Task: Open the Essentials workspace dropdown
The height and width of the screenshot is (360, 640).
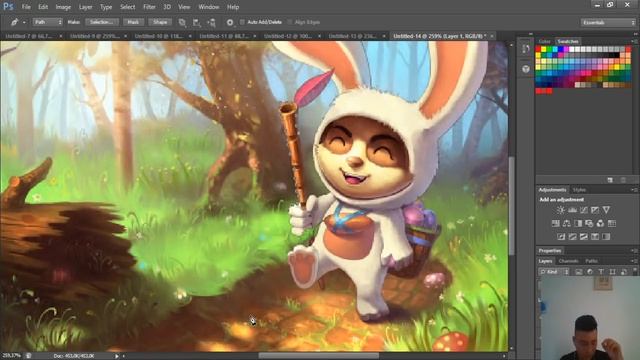Action: [x=608, y=22]
